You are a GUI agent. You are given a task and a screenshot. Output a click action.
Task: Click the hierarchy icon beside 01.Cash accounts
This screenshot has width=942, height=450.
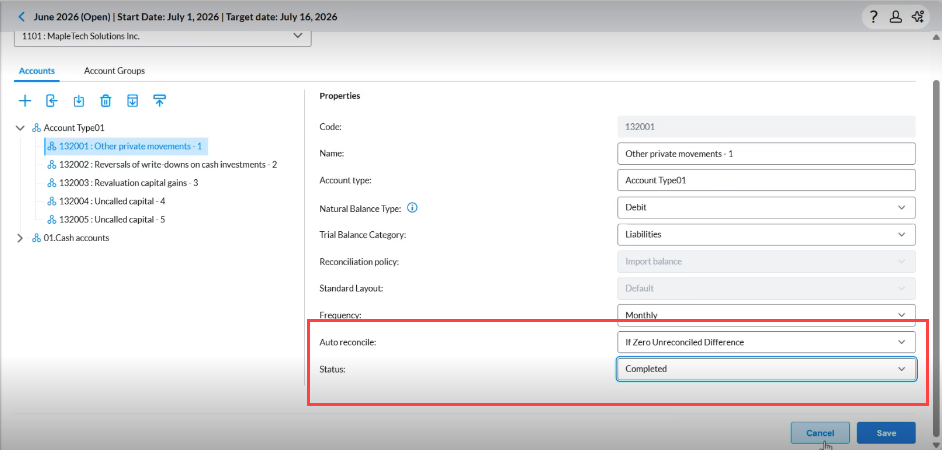coord(36,238)
